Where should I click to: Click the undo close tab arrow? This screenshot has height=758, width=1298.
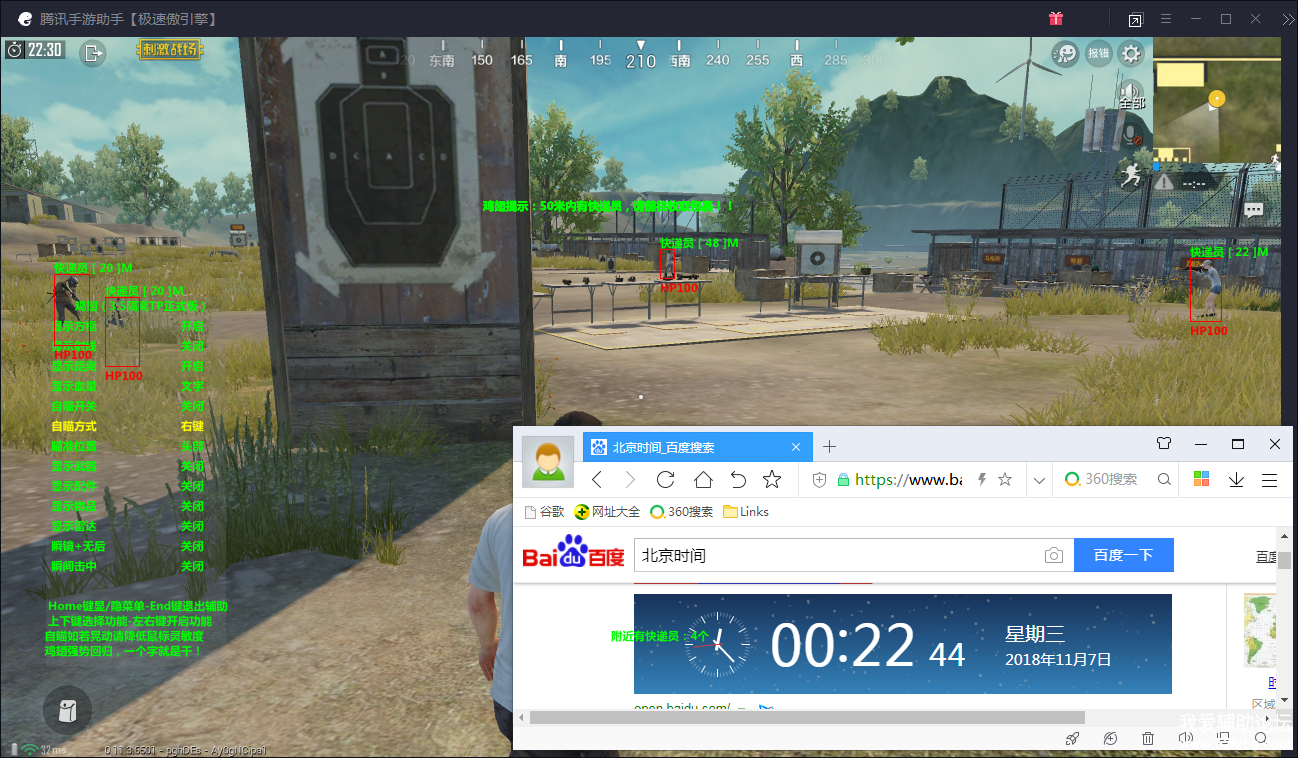738,480
